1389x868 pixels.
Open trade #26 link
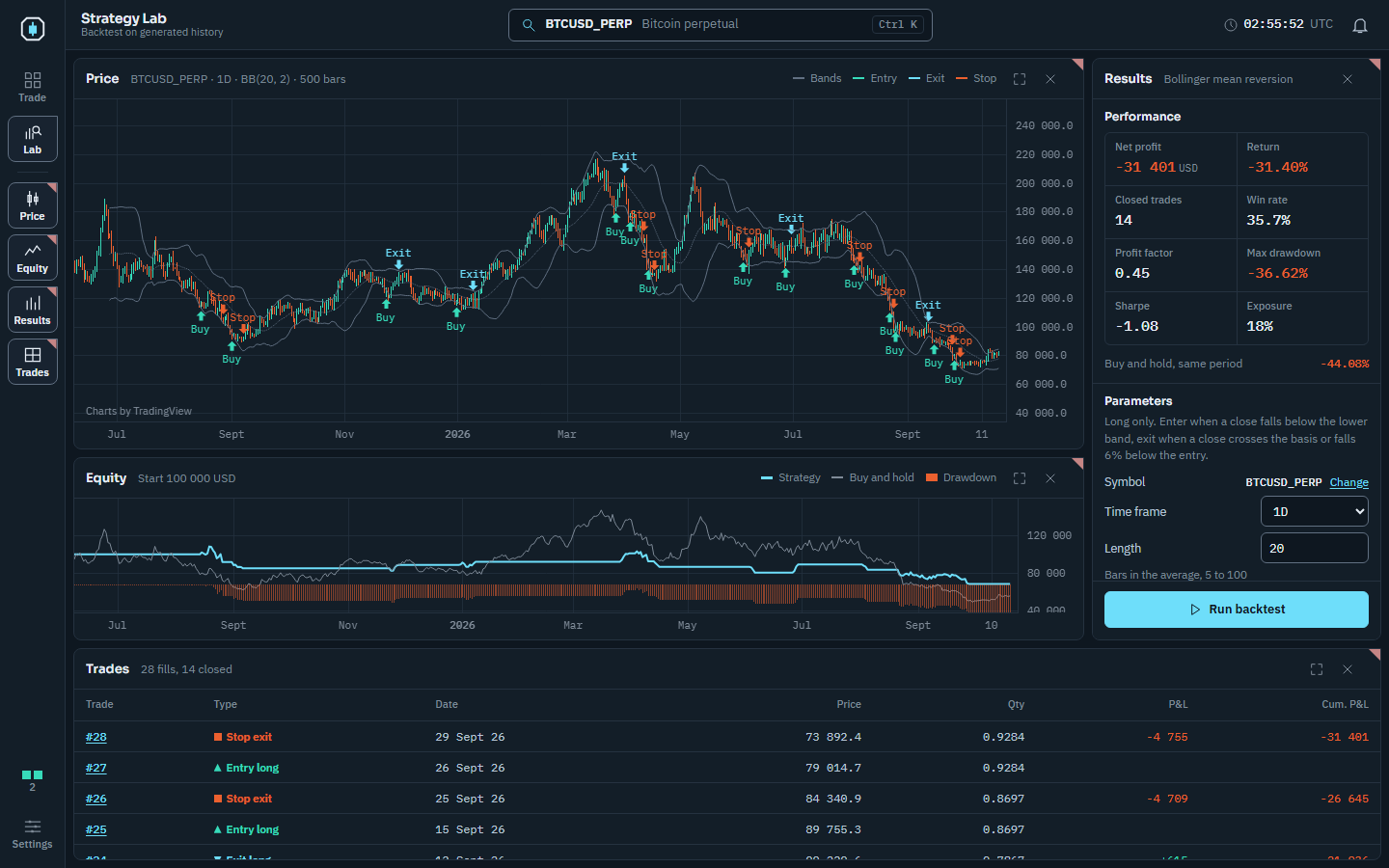coord(96,799)
